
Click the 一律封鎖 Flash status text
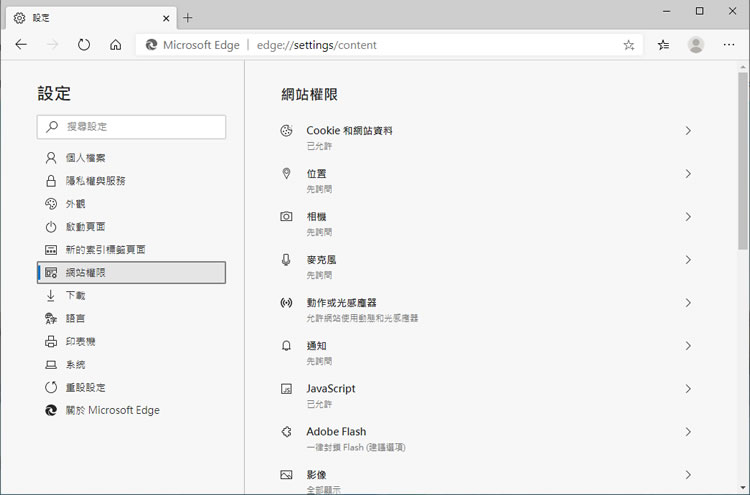click(x=356, y=447)
